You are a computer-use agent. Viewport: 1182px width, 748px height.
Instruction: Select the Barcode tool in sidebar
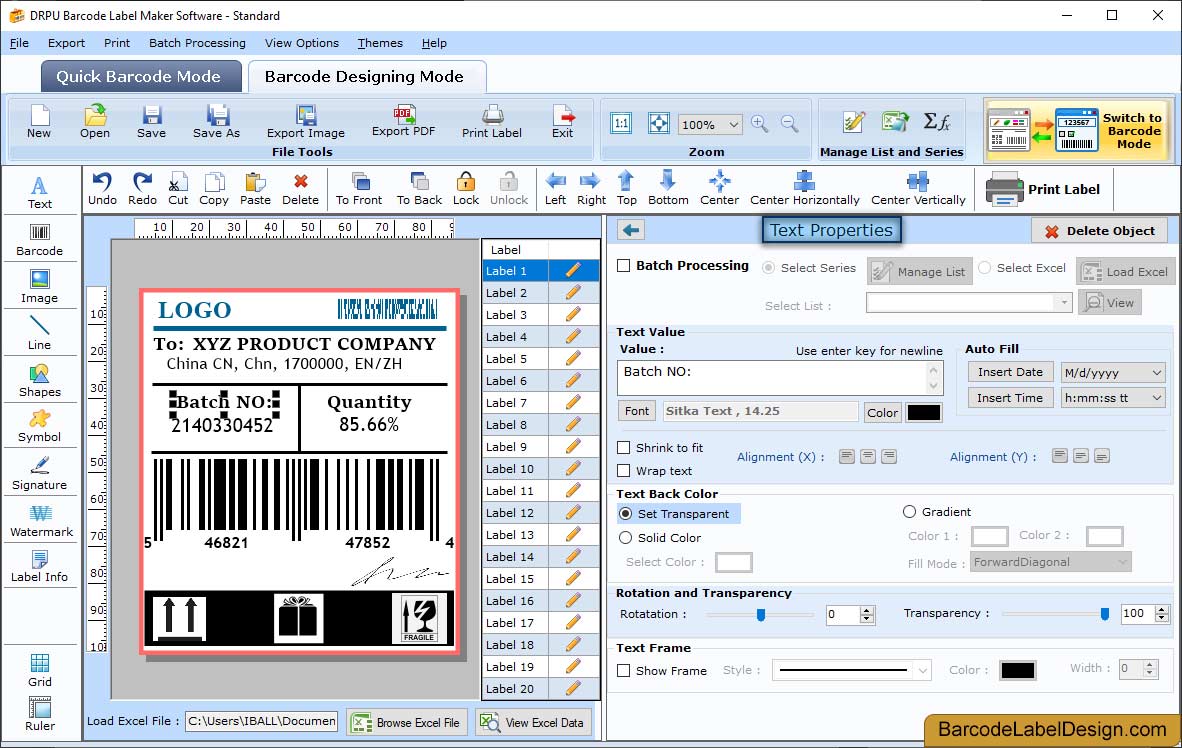point(39,240)
